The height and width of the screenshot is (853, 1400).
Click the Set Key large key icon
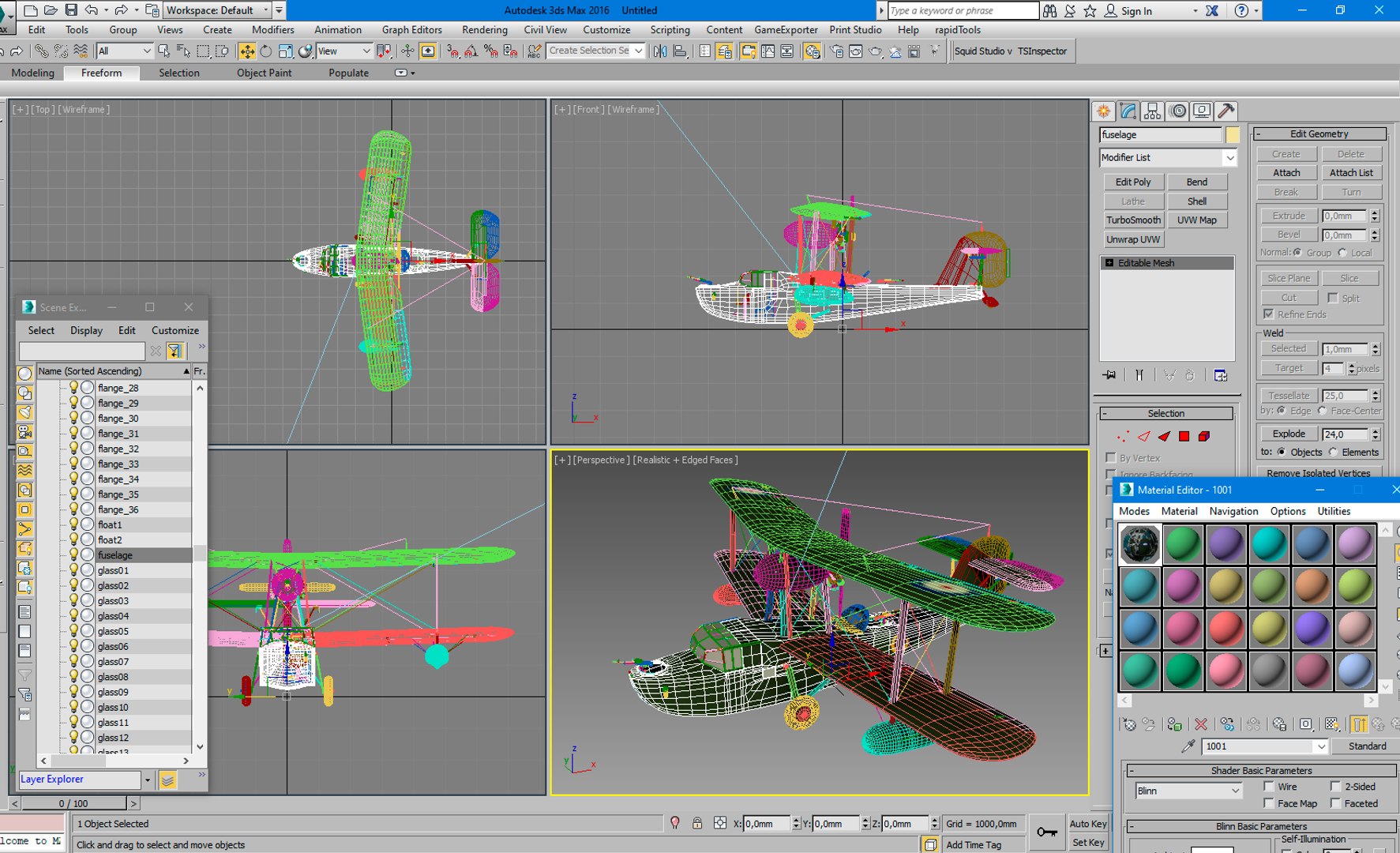click(x=1047, y=832)
